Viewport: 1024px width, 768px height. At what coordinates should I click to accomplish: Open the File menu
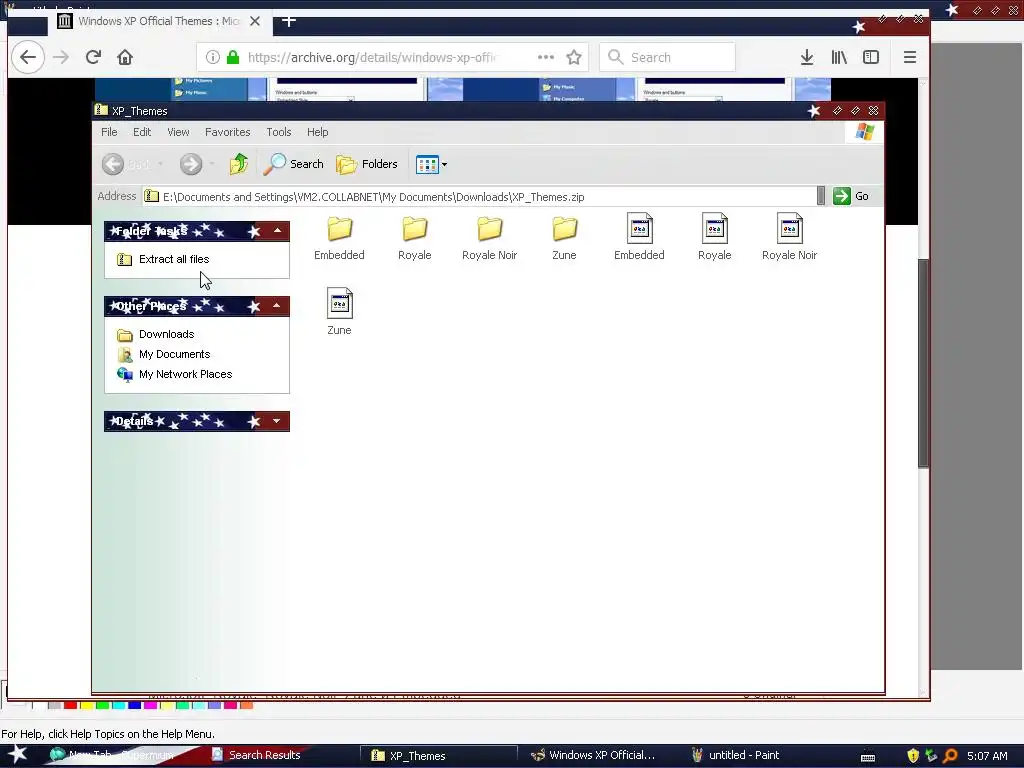(x=109, y=132)
